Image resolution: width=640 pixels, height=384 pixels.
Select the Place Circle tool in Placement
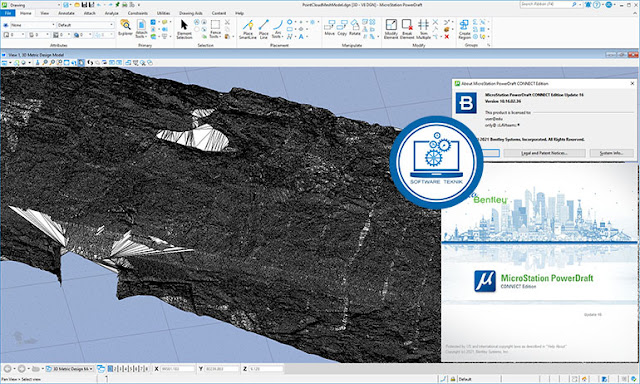(x=289, y=22)
